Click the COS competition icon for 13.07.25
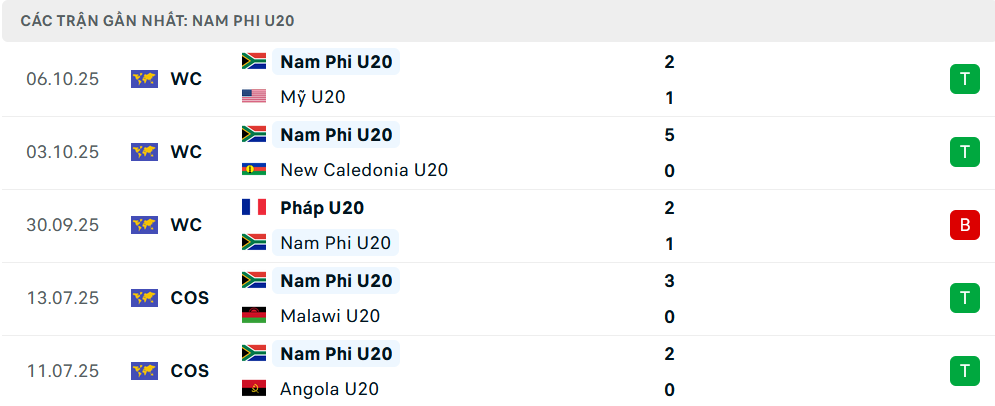995x406 pixels. (x=145, y=298)
